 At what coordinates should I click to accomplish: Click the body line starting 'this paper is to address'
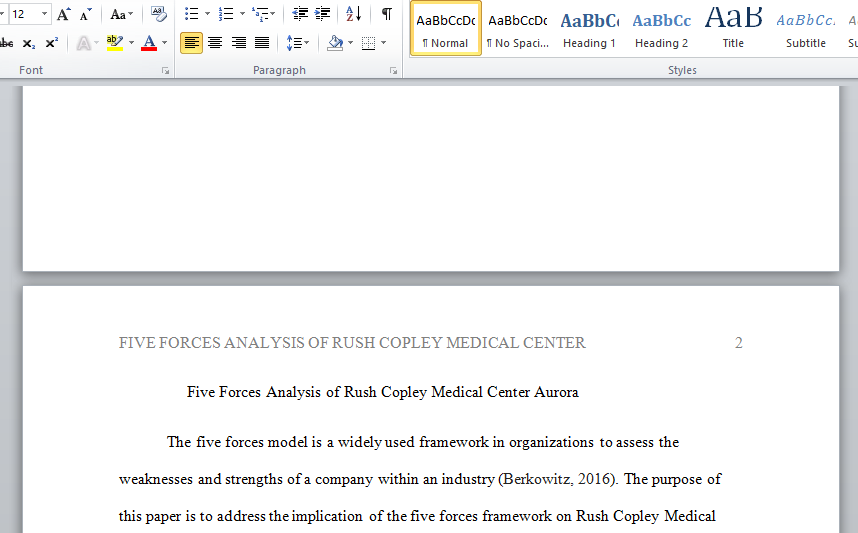tap(417, 517)
